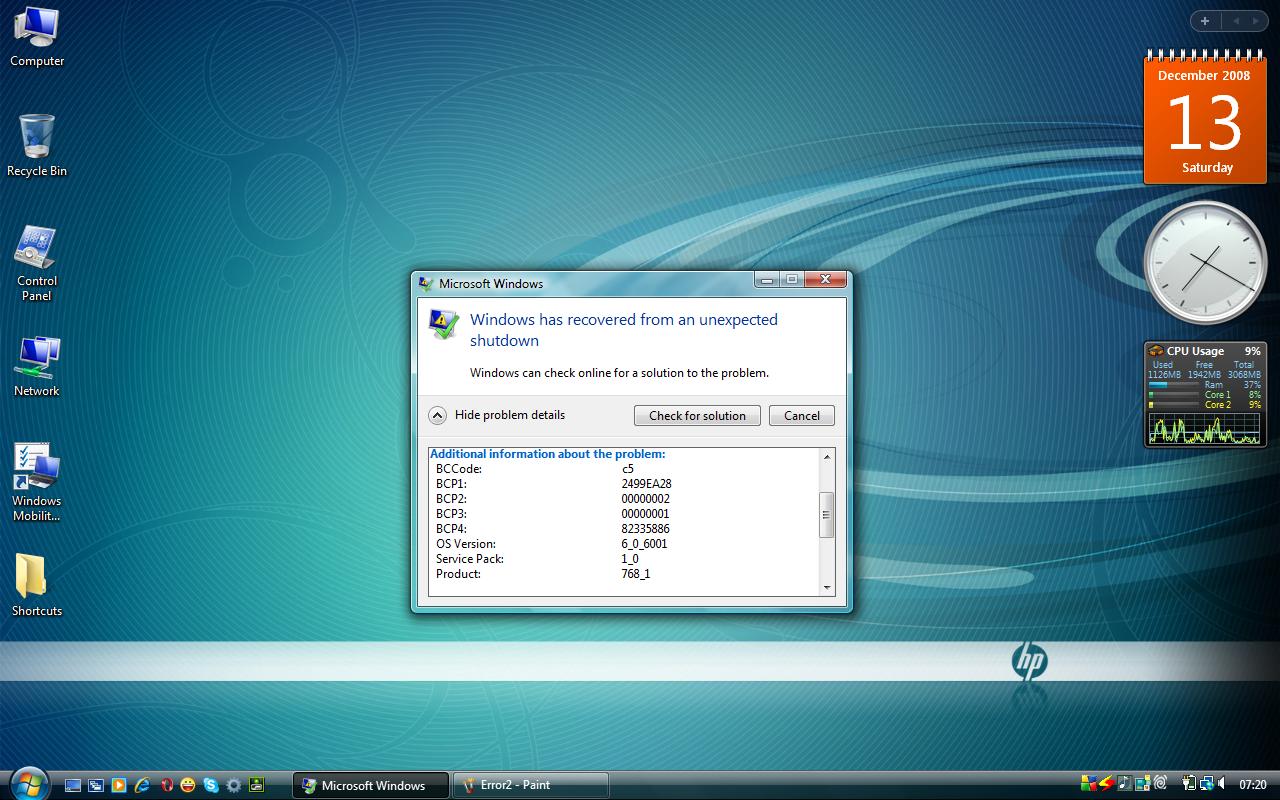Click the sidebar next-page arrow
The image size is (1280, 800).
coord(1255,21)
